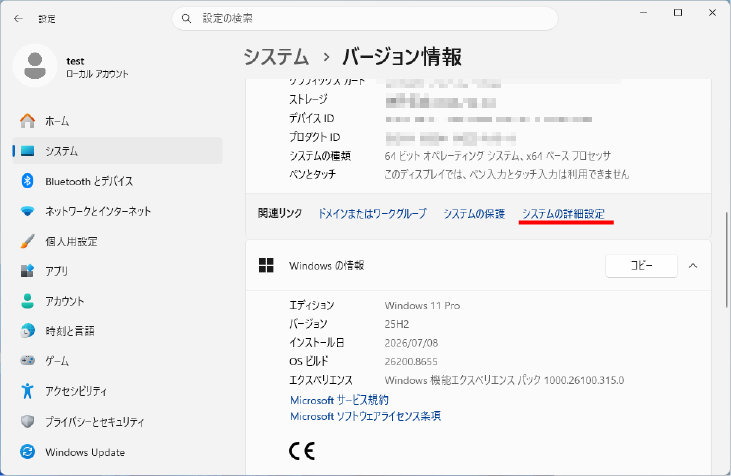
Task: Open Microsoft サービス規約 link
Action: point(339,400)
